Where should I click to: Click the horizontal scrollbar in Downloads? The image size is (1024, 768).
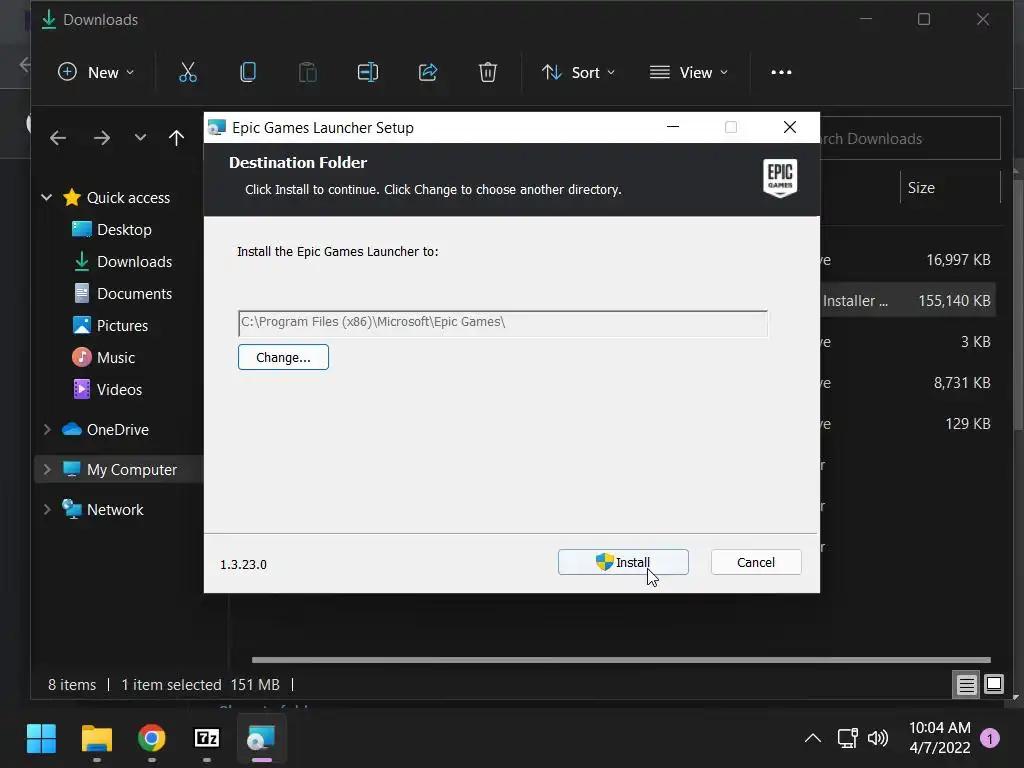pyautogui.click(x=621, y=660)
